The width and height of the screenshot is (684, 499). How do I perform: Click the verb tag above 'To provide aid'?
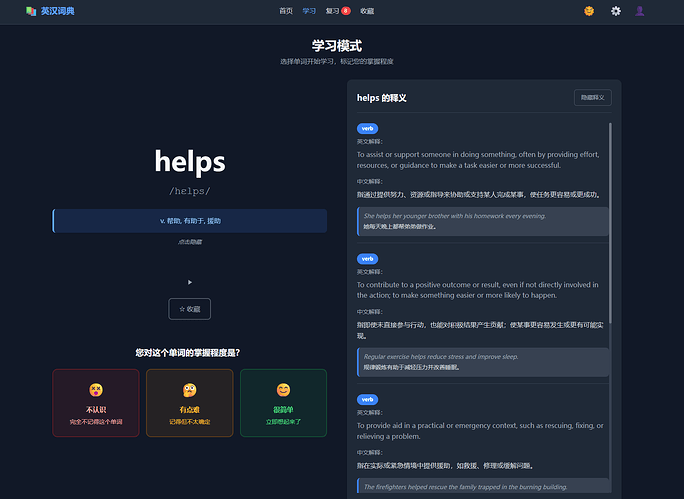tap(367, 400)
